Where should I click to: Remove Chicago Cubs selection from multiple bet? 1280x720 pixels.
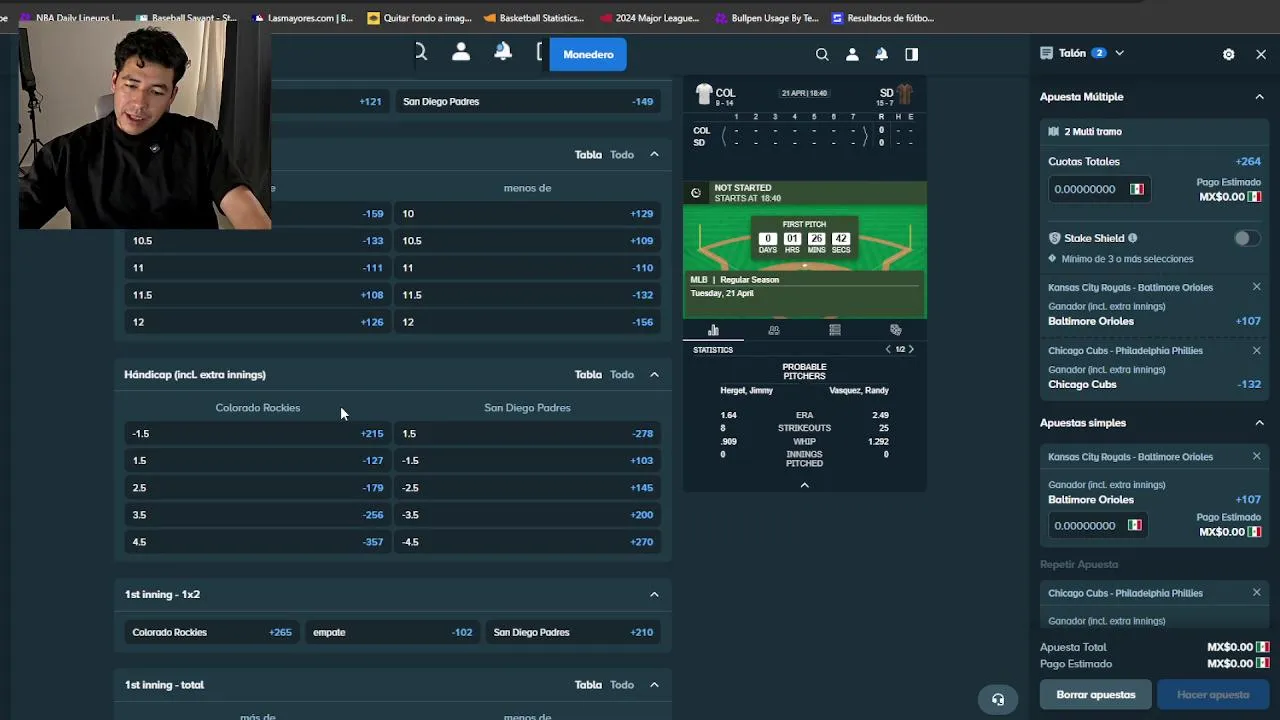(x=1257, y=350)
